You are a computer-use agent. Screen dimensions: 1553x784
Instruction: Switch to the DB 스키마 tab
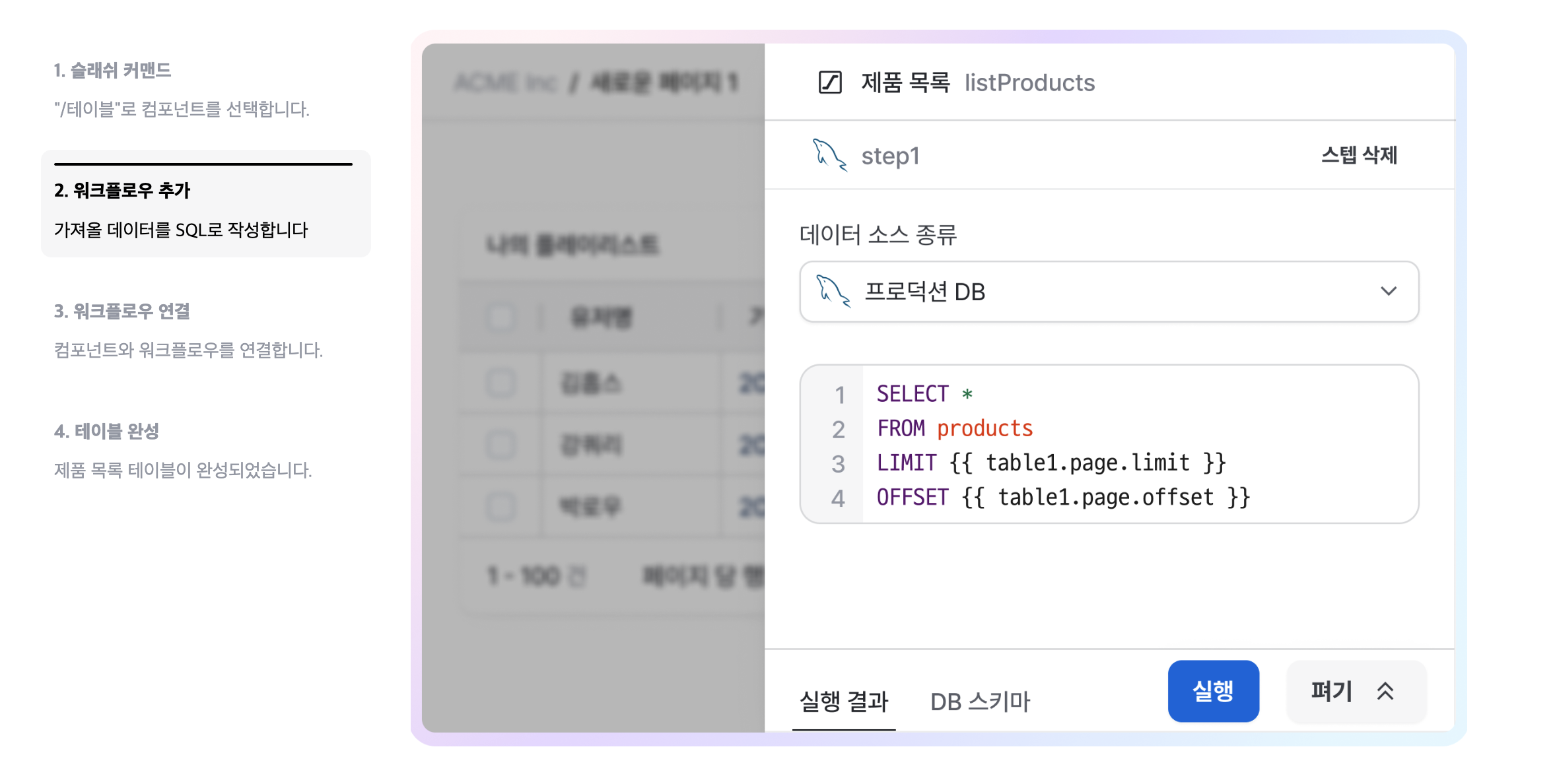pyautogui.click(x=980, y=702)
